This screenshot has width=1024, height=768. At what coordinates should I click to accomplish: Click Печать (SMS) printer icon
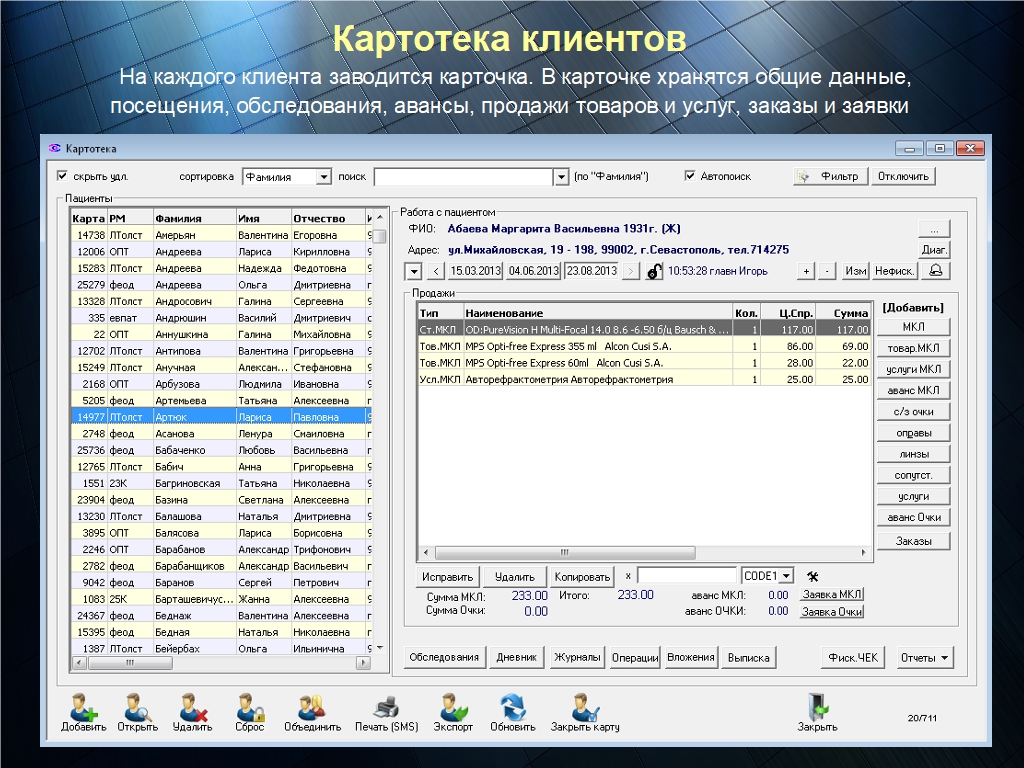386,708
